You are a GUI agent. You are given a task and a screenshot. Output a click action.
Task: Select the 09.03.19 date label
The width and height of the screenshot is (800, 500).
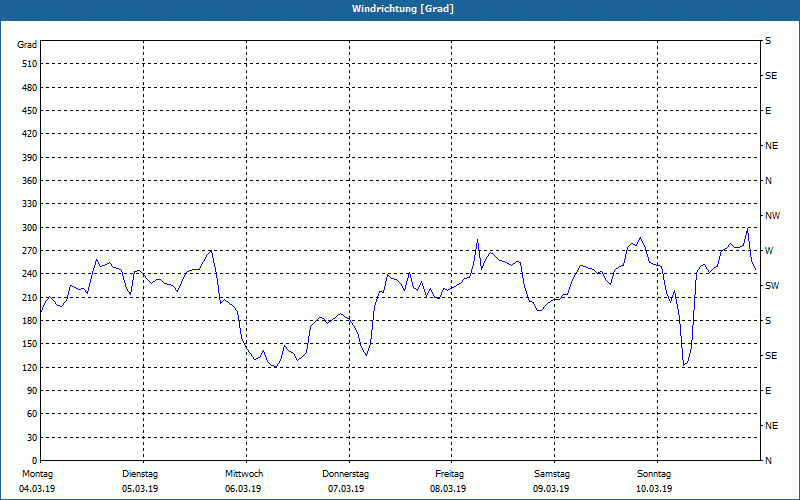tap(551, 489)
